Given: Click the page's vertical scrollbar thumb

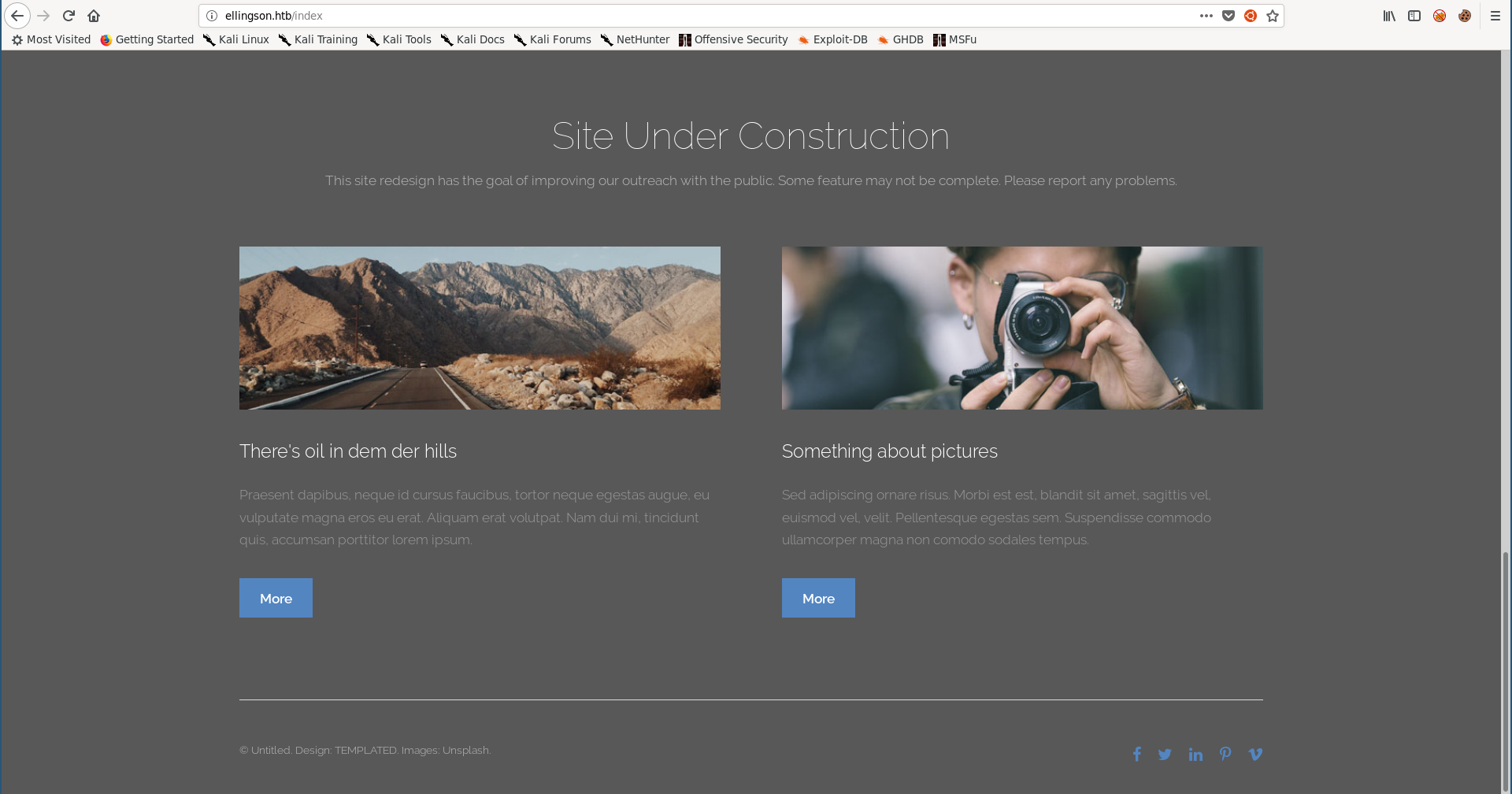Looking at the screenshot, I should [1506, 670].
